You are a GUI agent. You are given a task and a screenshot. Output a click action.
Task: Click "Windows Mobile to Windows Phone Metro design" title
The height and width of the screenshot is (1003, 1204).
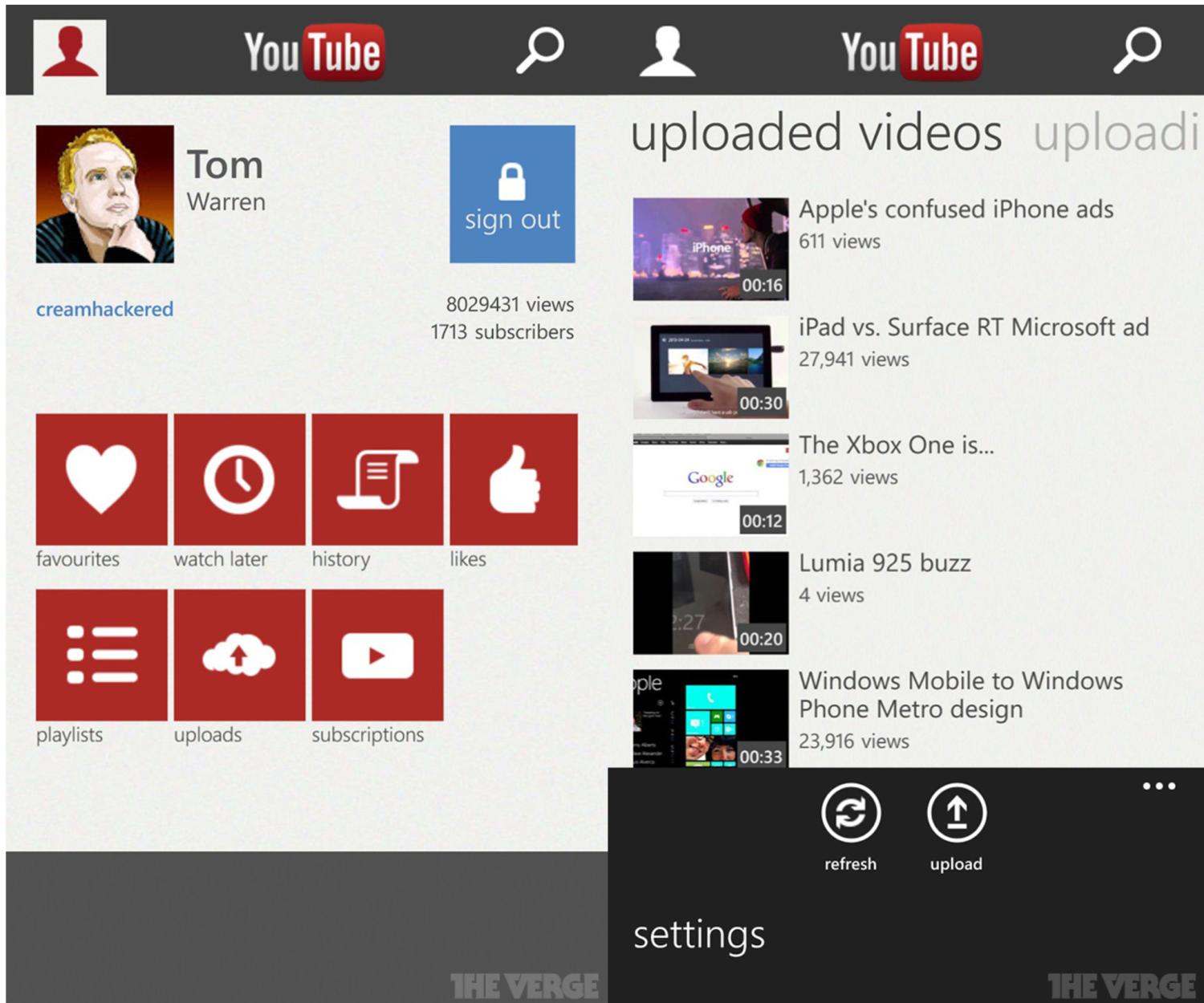click(x=961, y=695)
